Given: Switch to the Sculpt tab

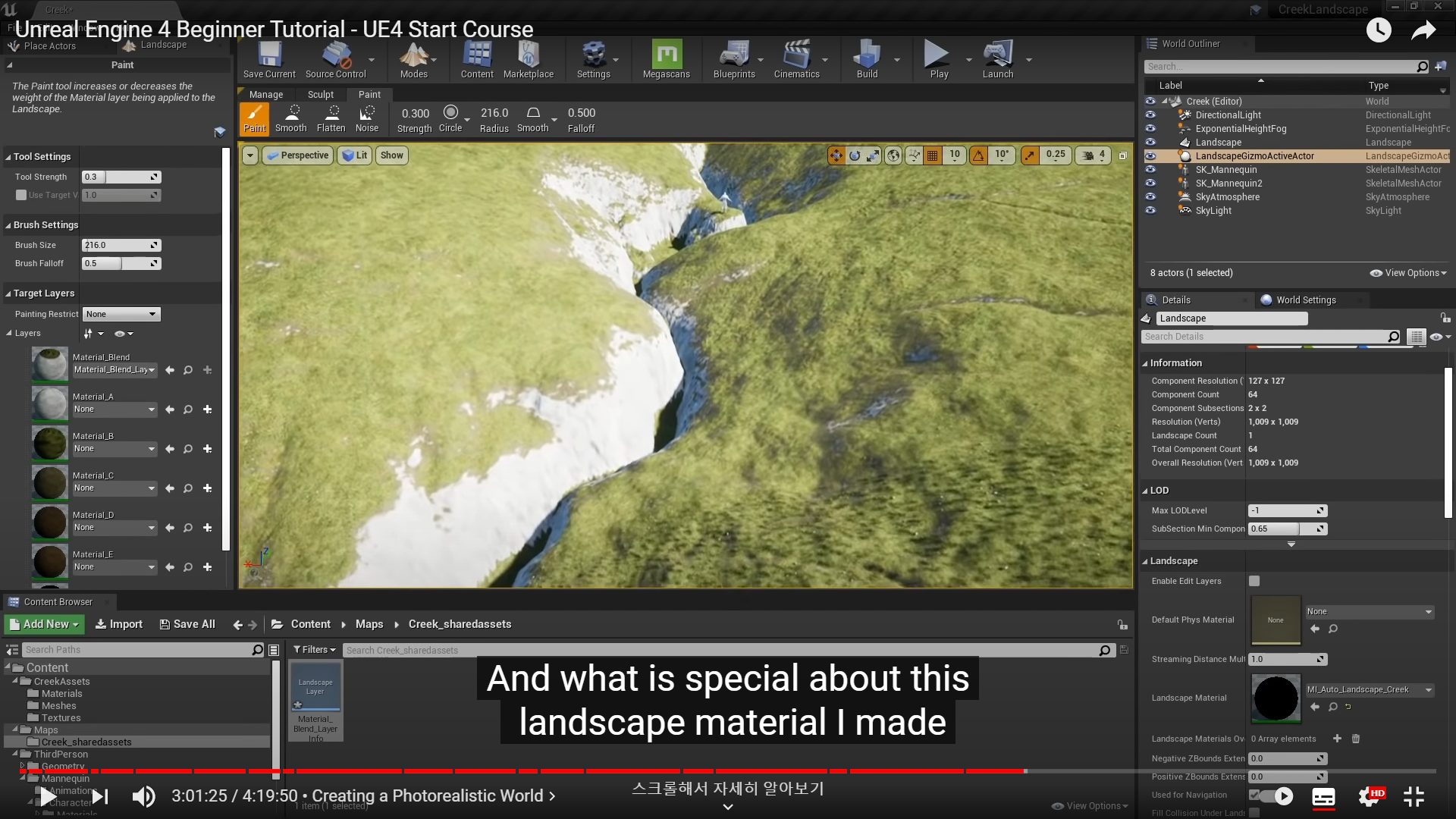Looking at the screenshot, I should coord(320,95).
